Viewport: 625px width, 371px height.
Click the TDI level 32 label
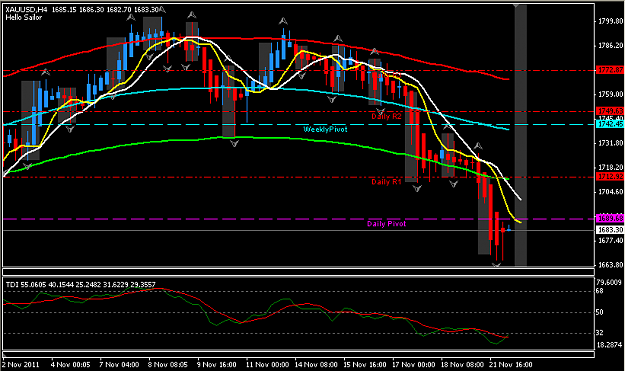pos(599,333)
